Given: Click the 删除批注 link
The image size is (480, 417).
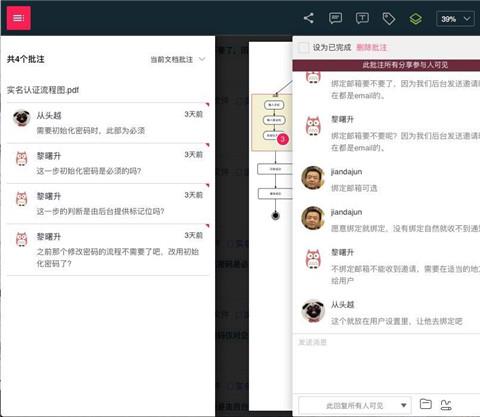Looking at the screenshot, I should 372,48.
